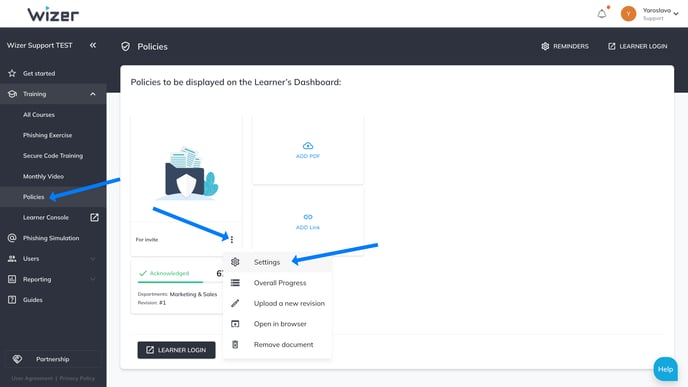
Task: Click Learner Login in top header
Action: [638, 46]
